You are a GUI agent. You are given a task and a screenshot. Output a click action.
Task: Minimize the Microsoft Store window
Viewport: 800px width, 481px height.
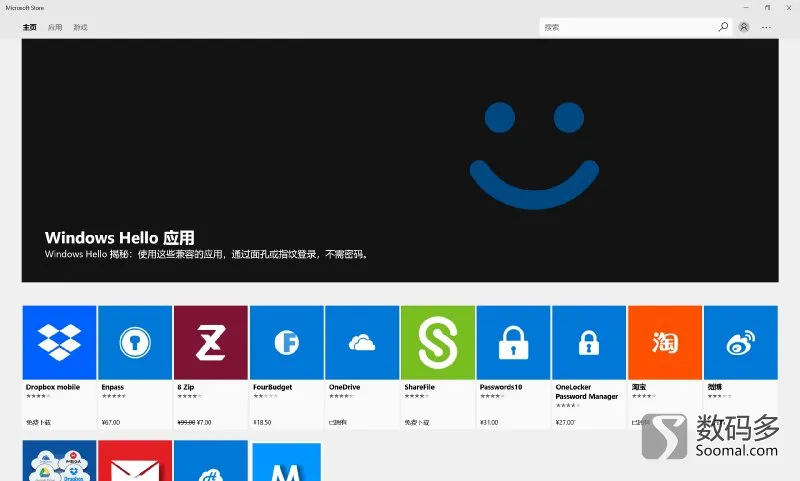746,8
